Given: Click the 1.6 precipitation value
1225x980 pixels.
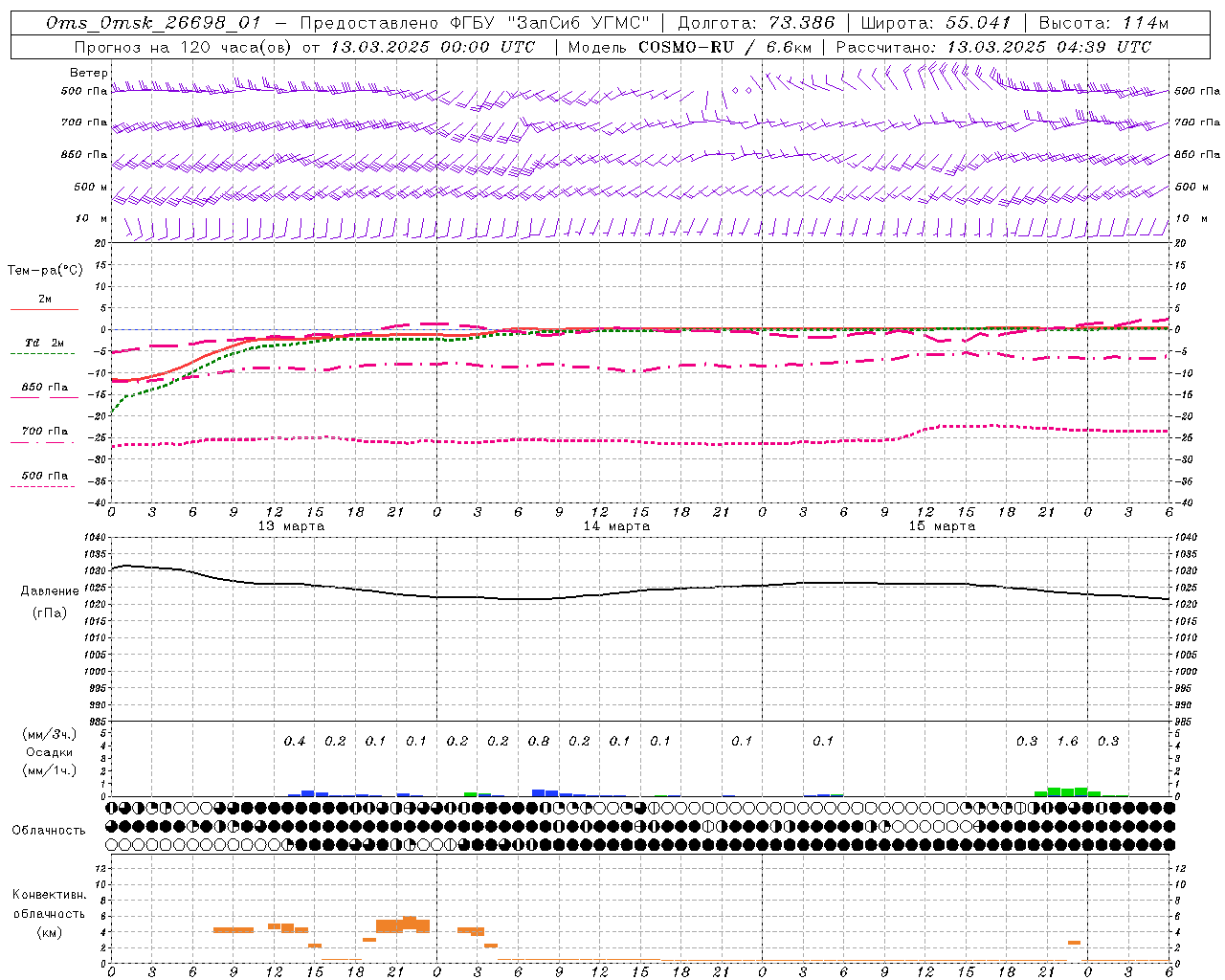Looking at the screenshot, I should coord(1067,742).
